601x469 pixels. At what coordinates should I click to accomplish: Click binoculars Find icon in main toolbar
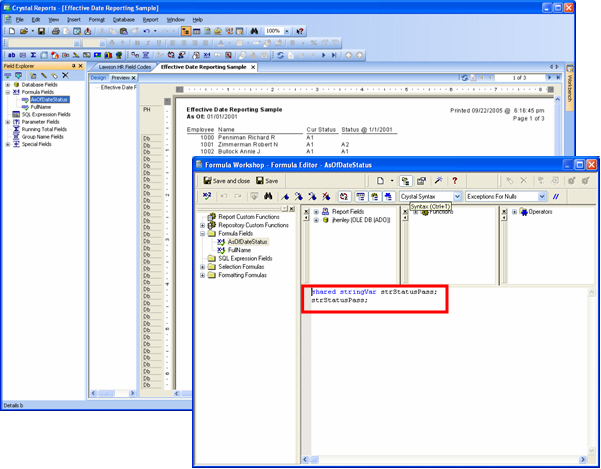click(254, 31)
